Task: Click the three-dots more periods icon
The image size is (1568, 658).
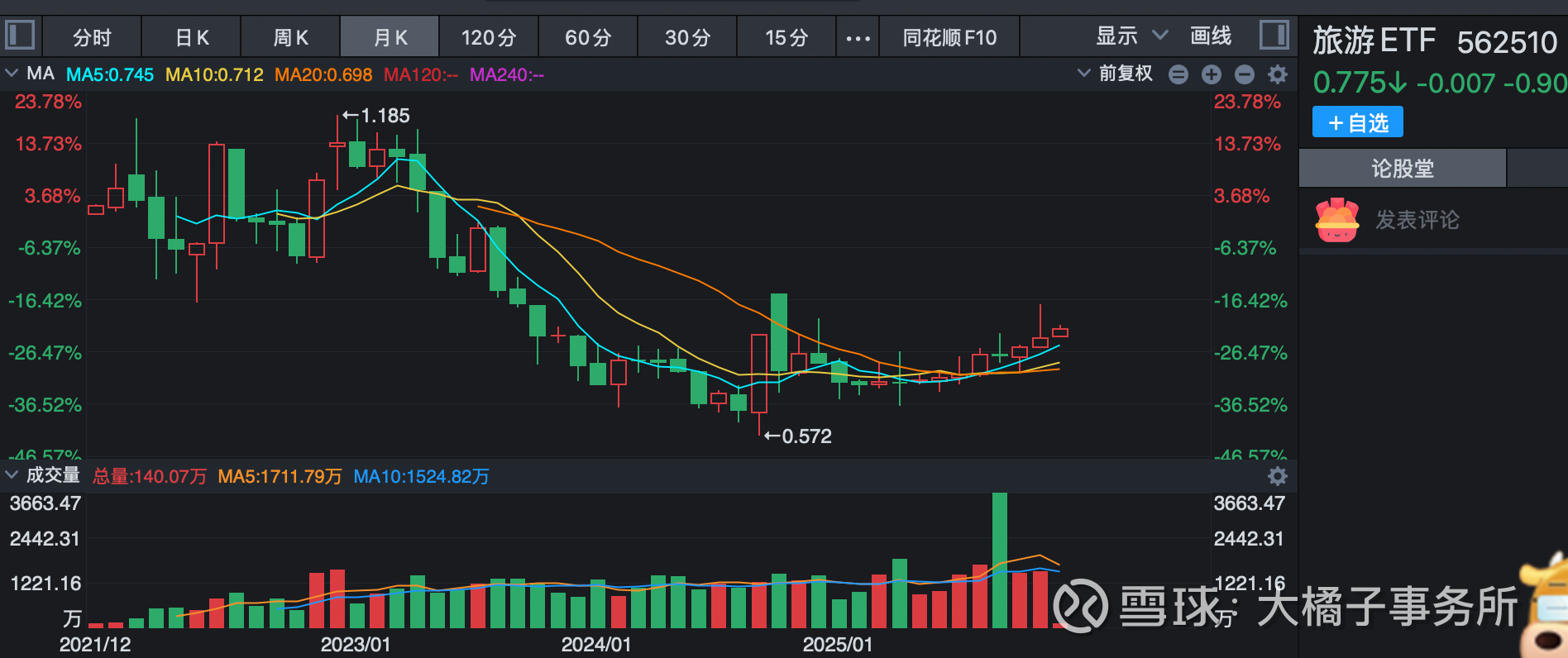Action: click(x=858, y=38)
